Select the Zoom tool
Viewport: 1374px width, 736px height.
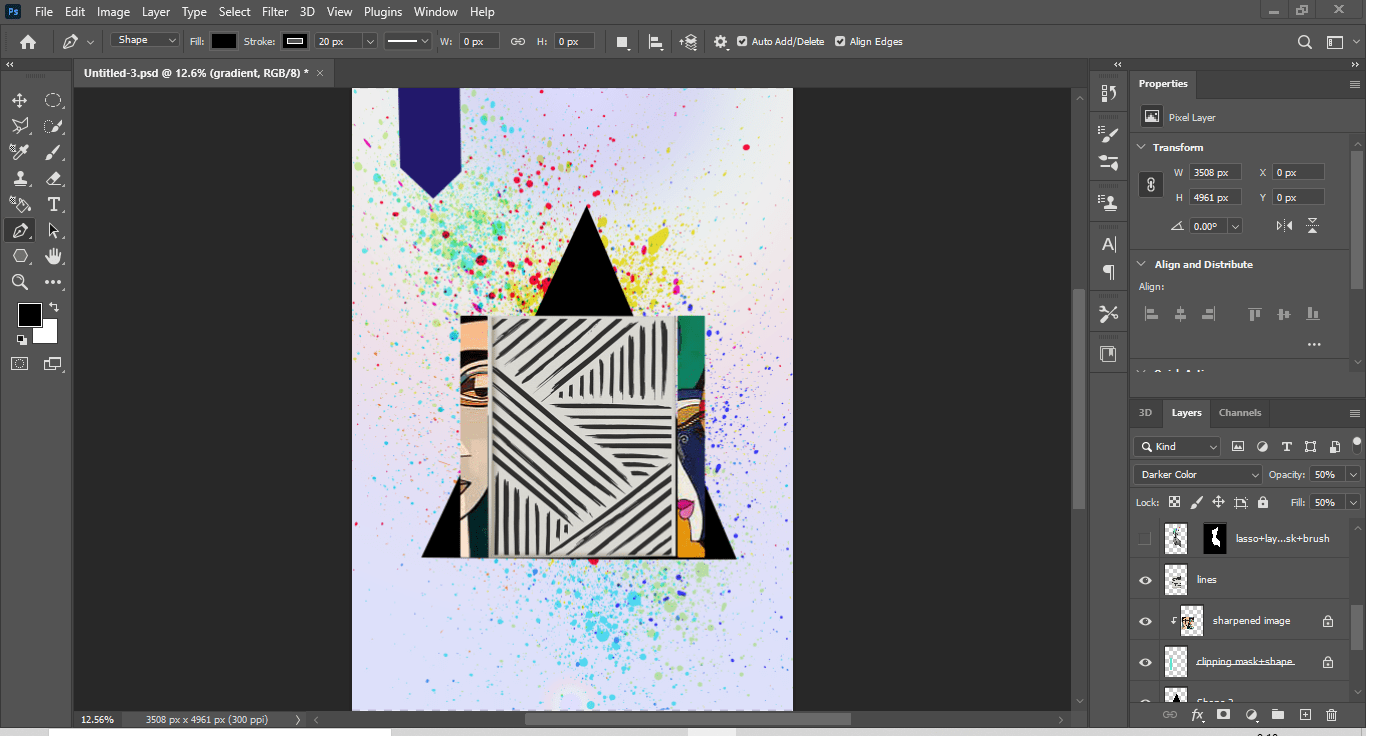tap(19, 283)
